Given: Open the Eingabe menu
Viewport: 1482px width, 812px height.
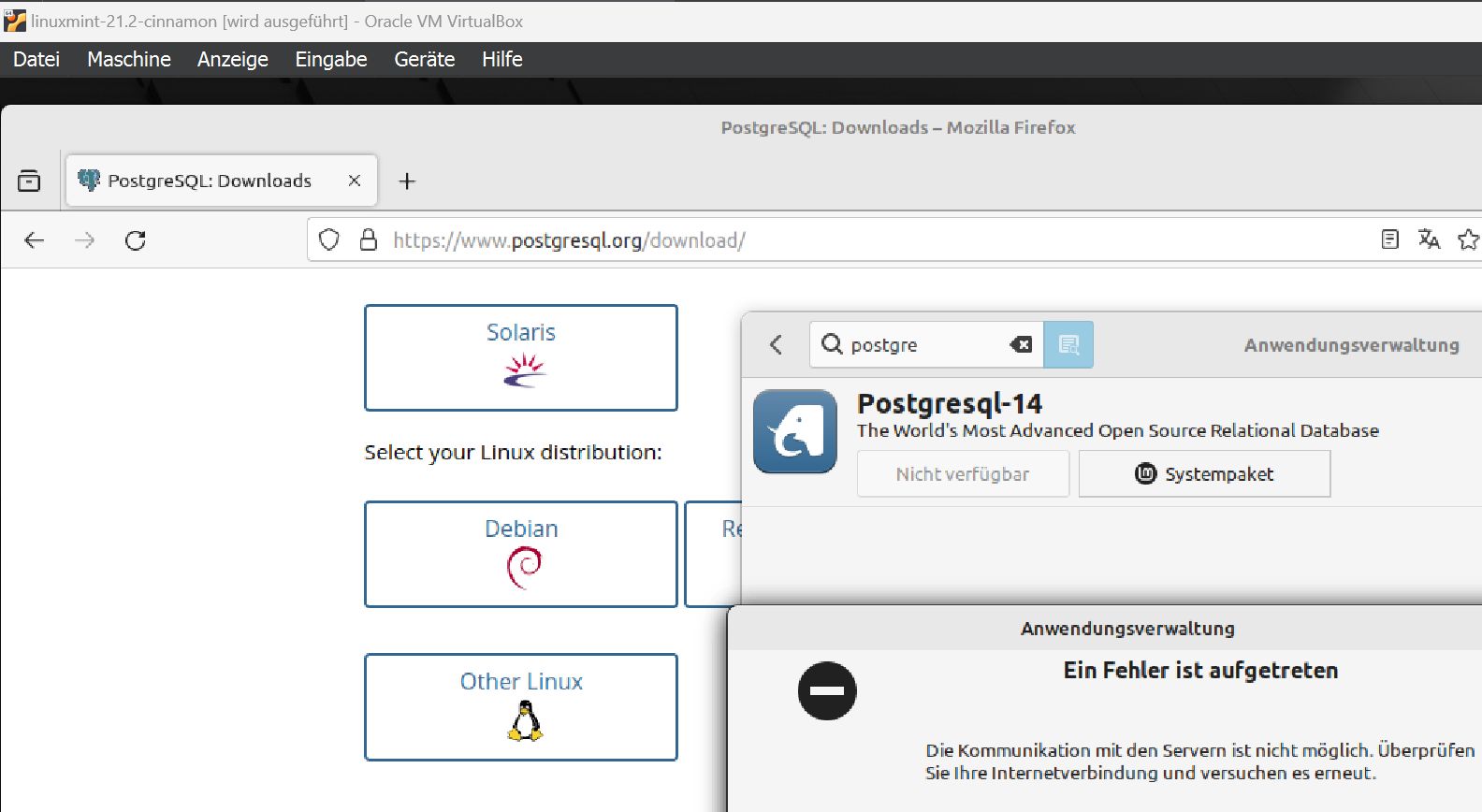Looking at the screenshot, I should pyautogui.click(x=331, y=59).
